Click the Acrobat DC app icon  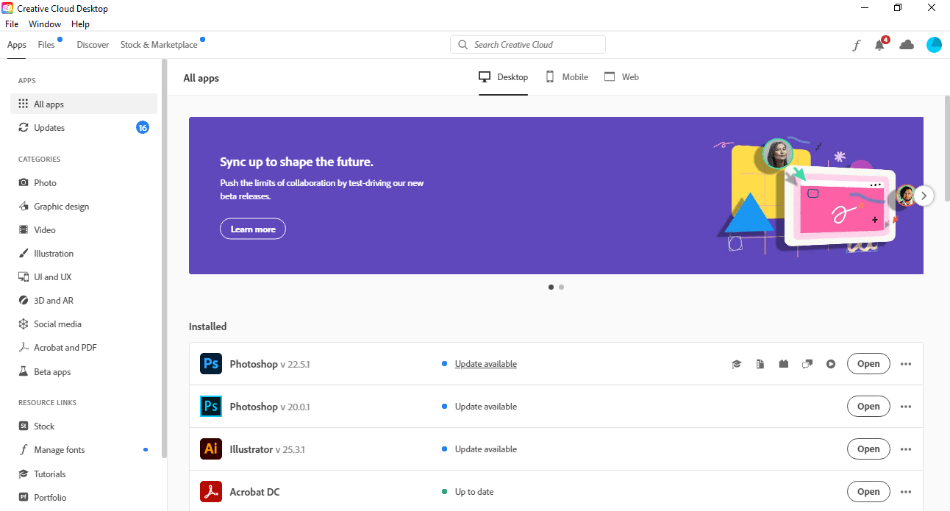pyautogui.click(x=211, y=492)
